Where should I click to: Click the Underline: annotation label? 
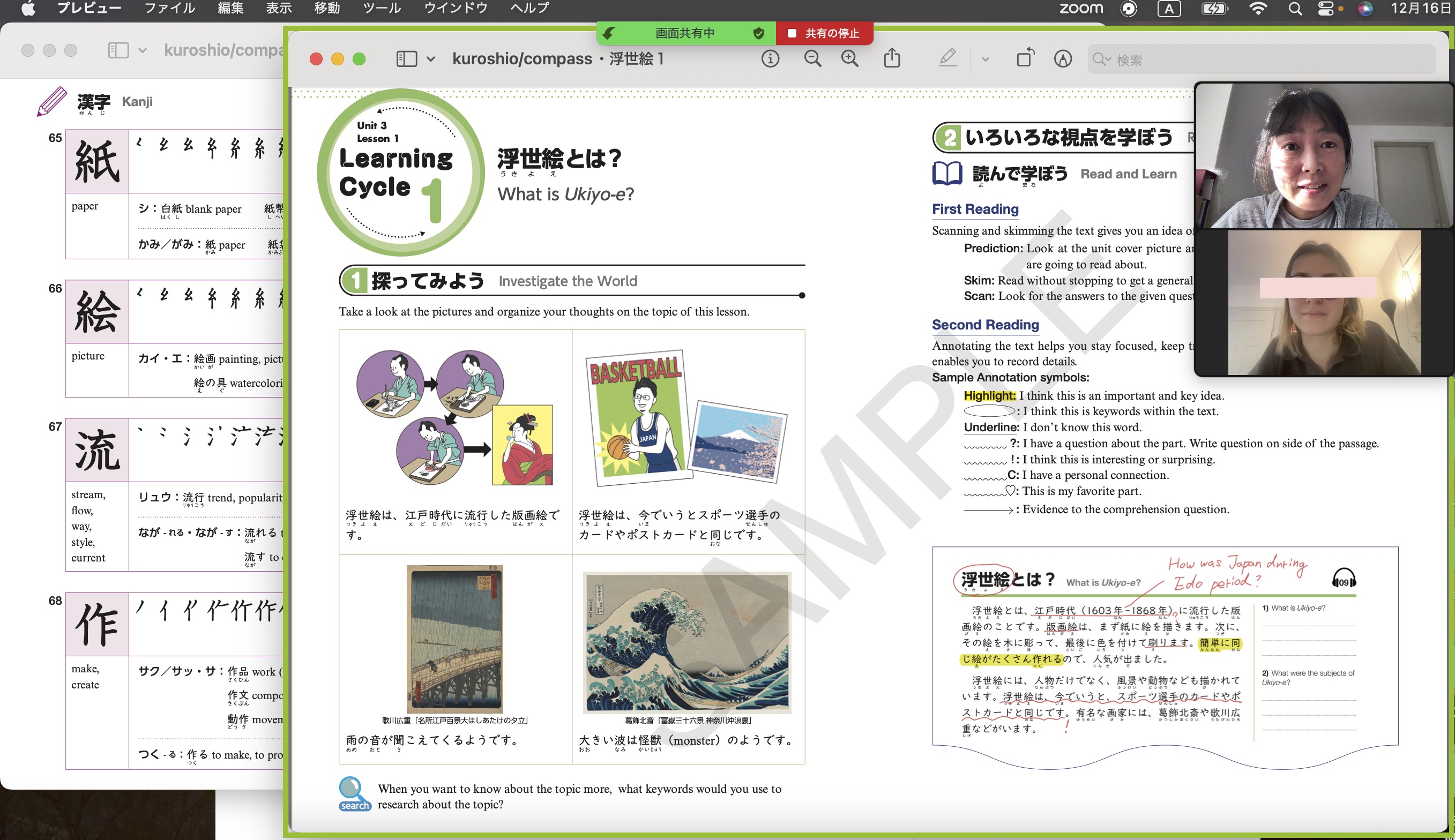[991, 427]
